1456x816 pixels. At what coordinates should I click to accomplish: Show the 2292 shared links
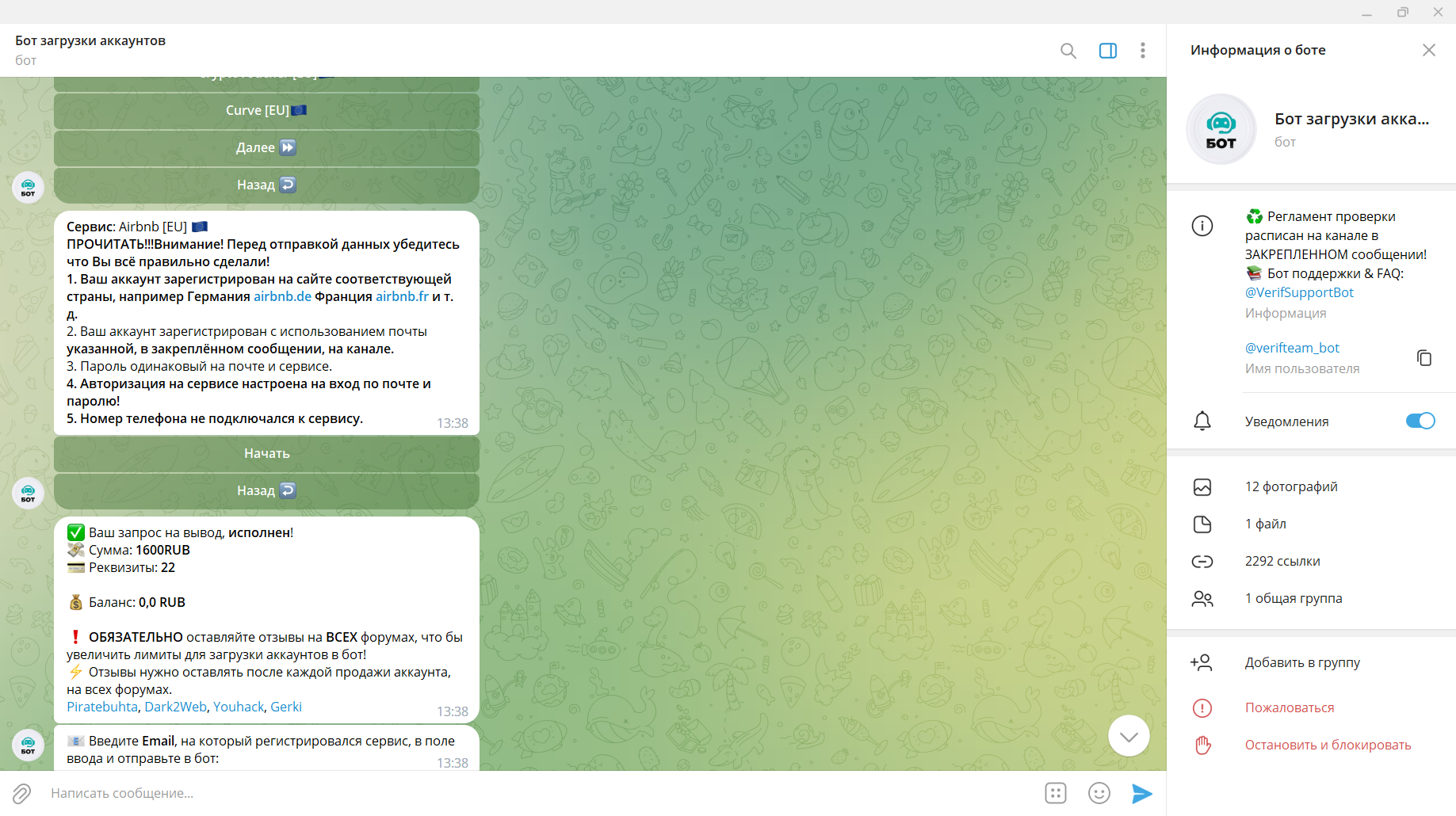coord(1282,561)
